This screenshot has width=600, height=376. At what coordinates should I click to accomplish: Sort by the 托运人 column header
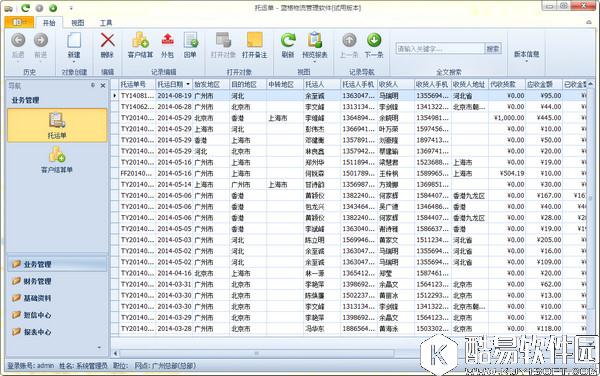[x=322, y=84]
